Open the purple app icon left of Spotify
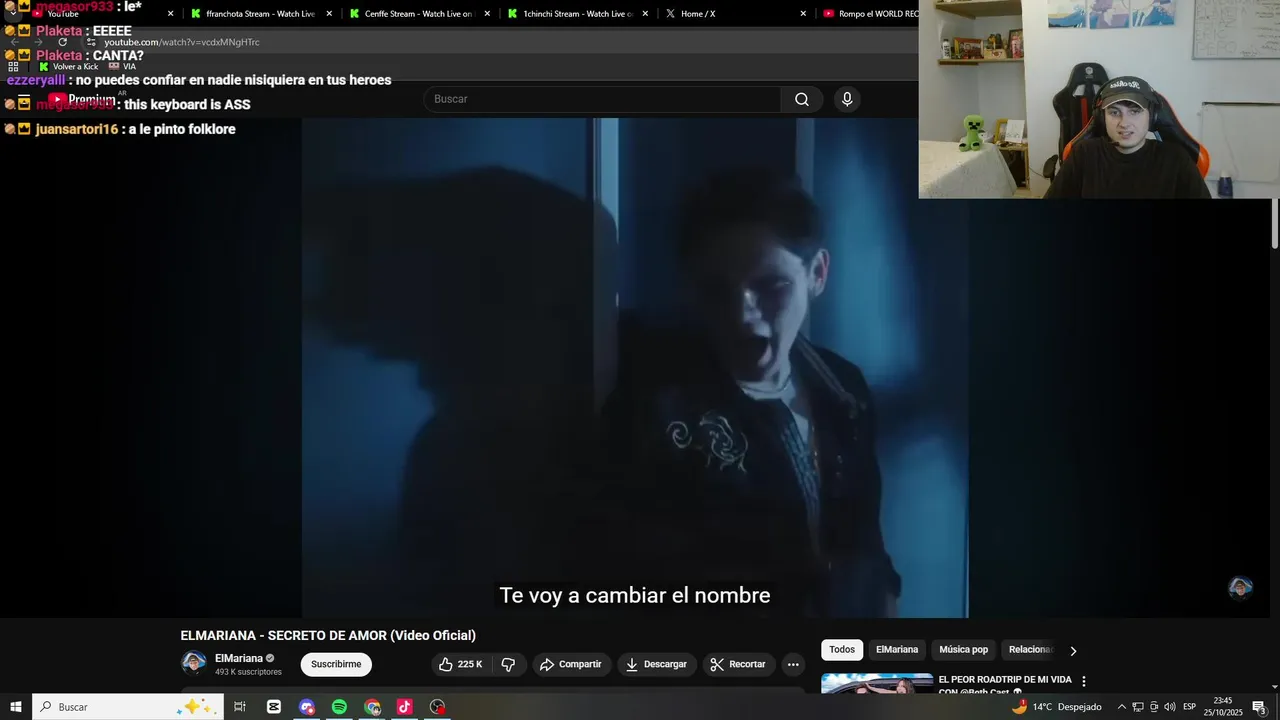 307,707
